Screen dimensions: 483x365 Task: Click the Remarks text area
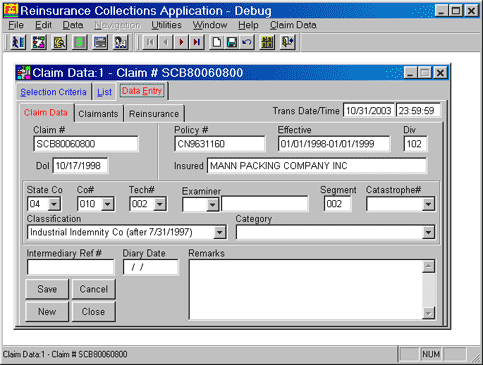(306, 289)
